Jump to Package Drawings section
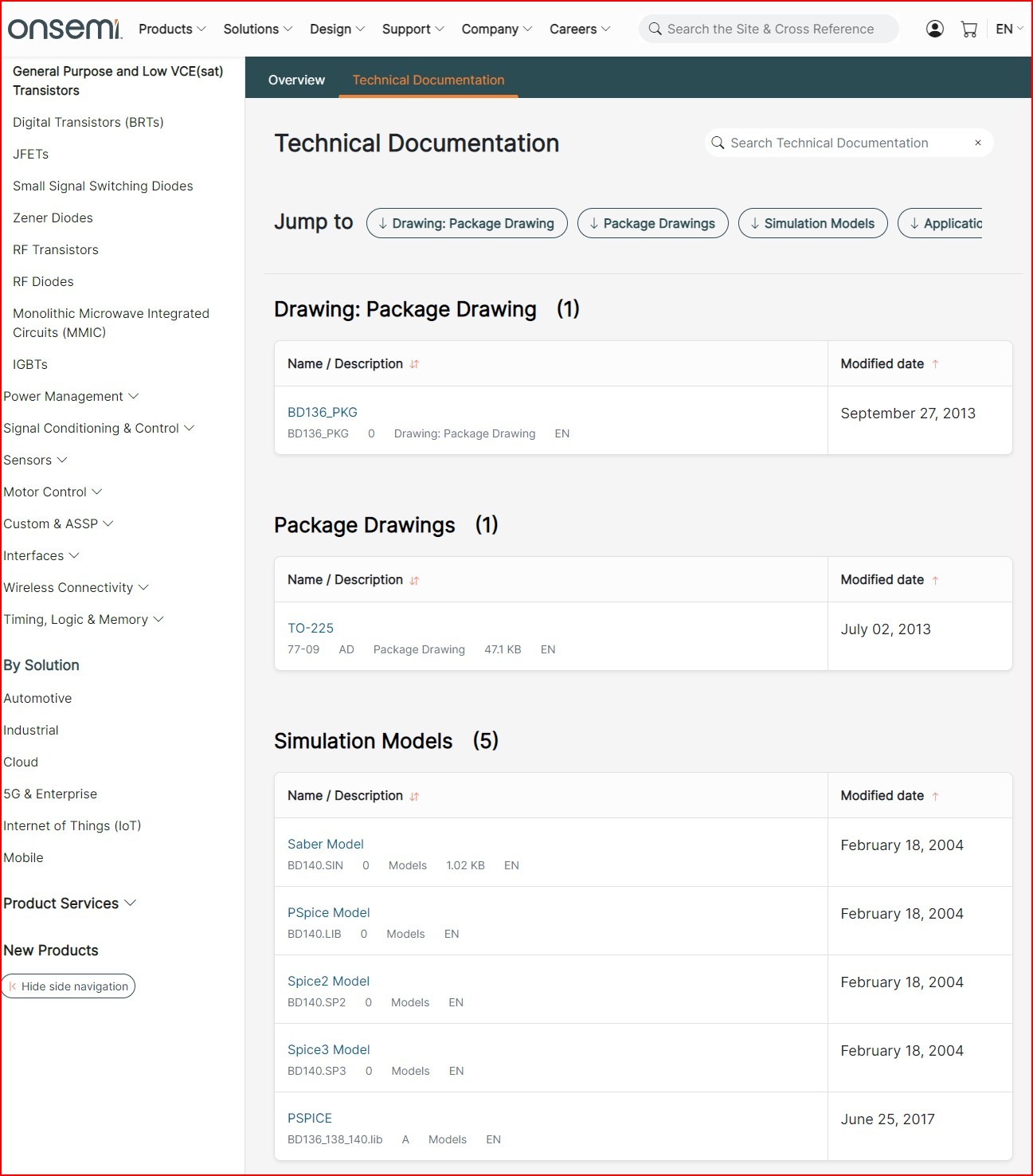1033x1176 pixels. pyautogui.click(x=653, y=223)
